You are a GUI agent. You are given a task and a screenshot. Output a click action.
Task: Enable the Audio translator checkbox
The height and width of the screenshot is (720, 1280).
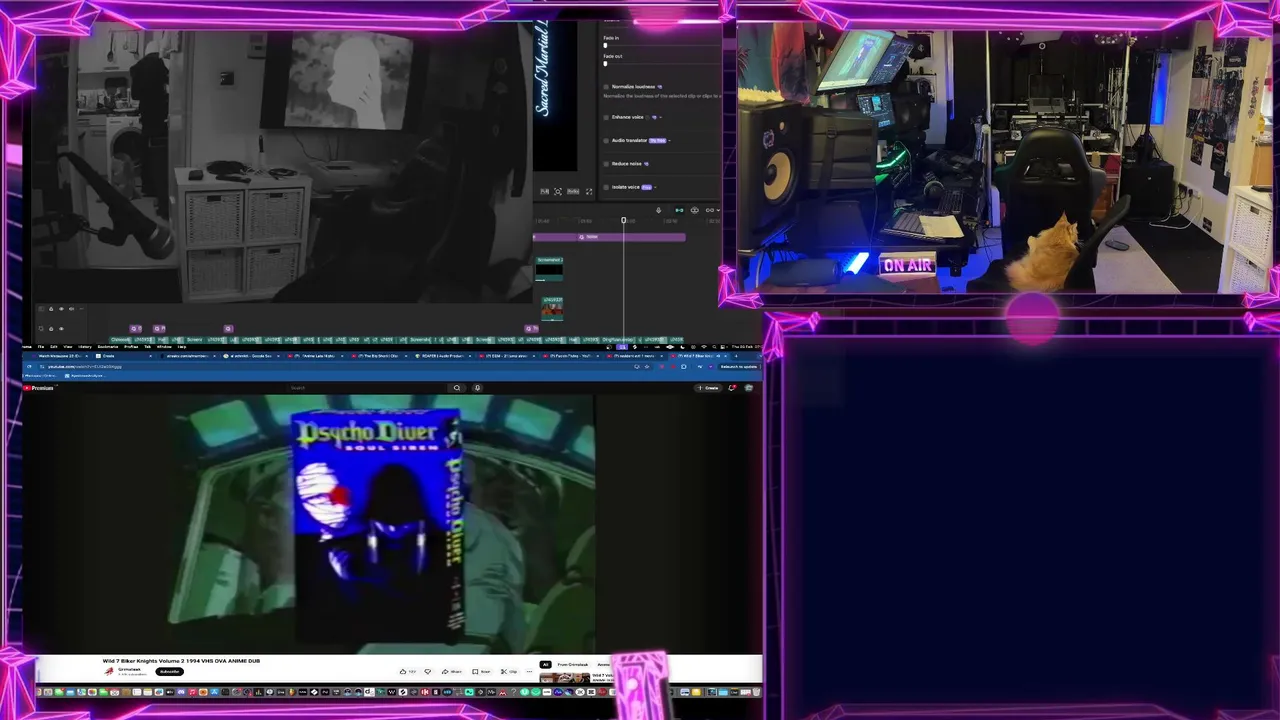point(606,140)
